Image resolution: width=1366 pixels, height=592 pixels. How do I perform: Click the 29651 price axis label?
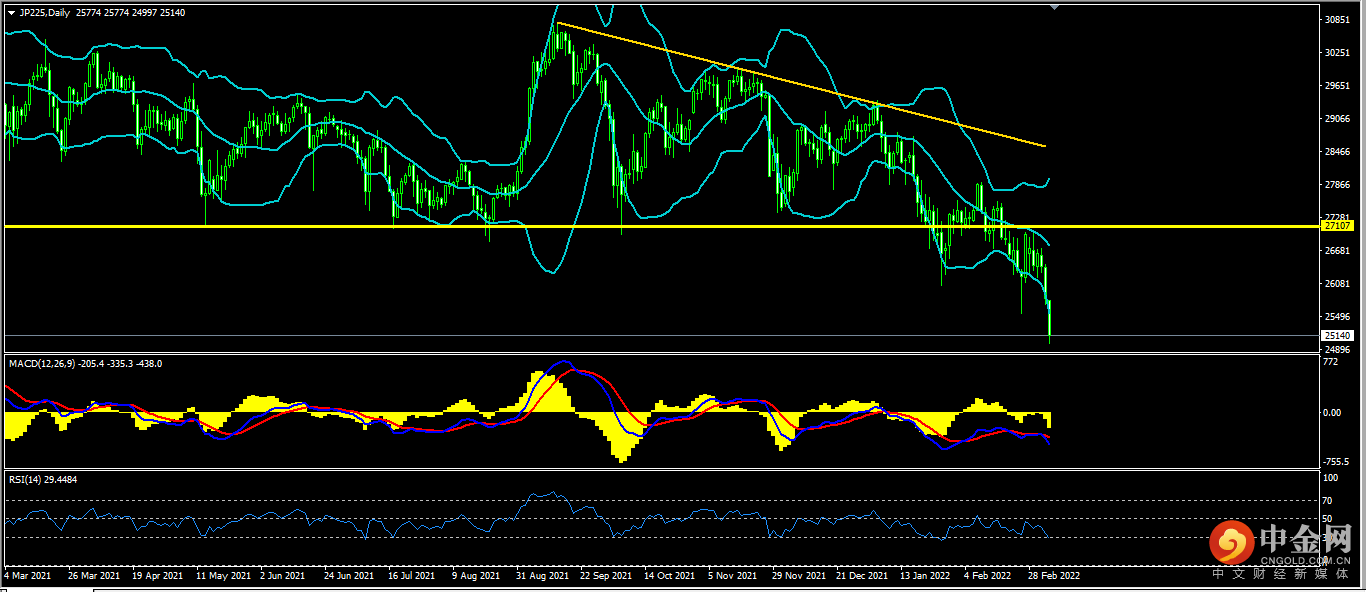[x=1336, y=86]
